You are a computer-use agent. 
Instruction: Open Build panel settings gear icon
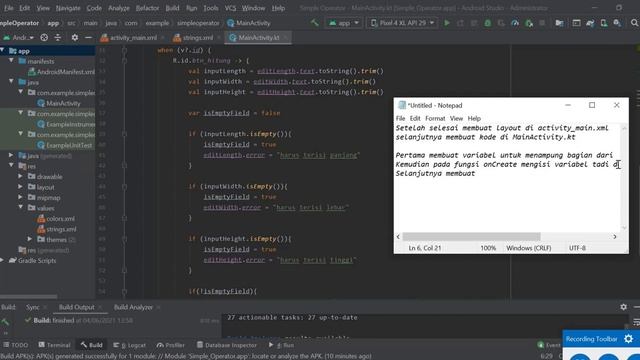[623, 307]
